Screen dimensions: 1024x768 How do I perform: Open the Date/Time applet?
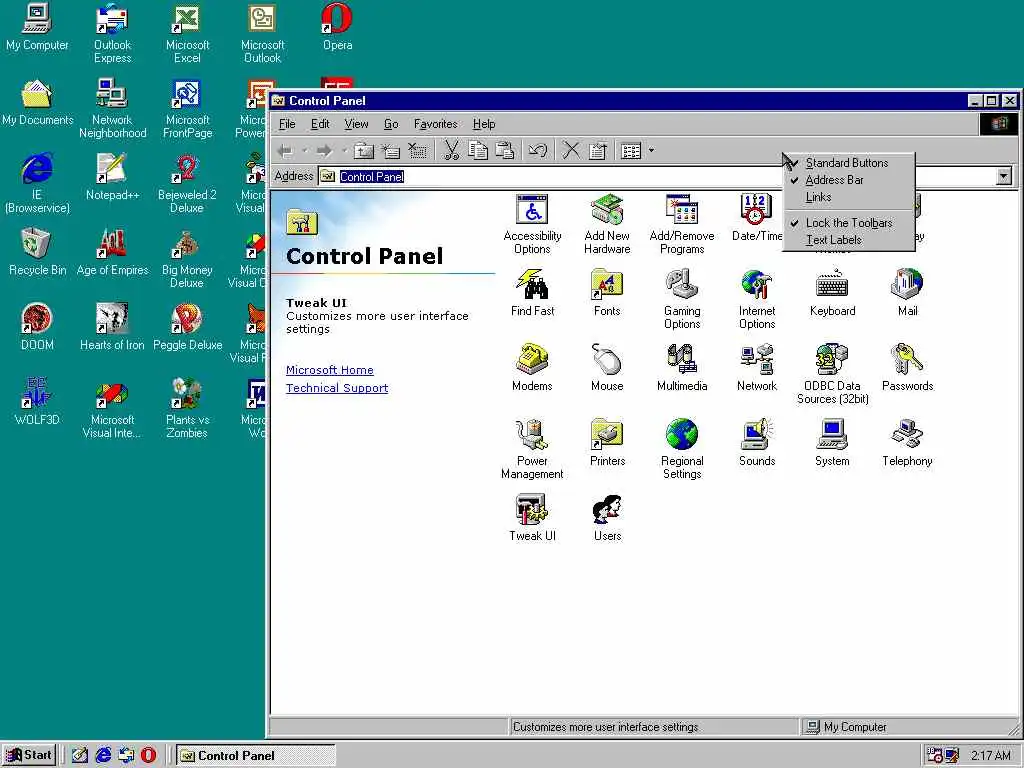pos(756,217)
